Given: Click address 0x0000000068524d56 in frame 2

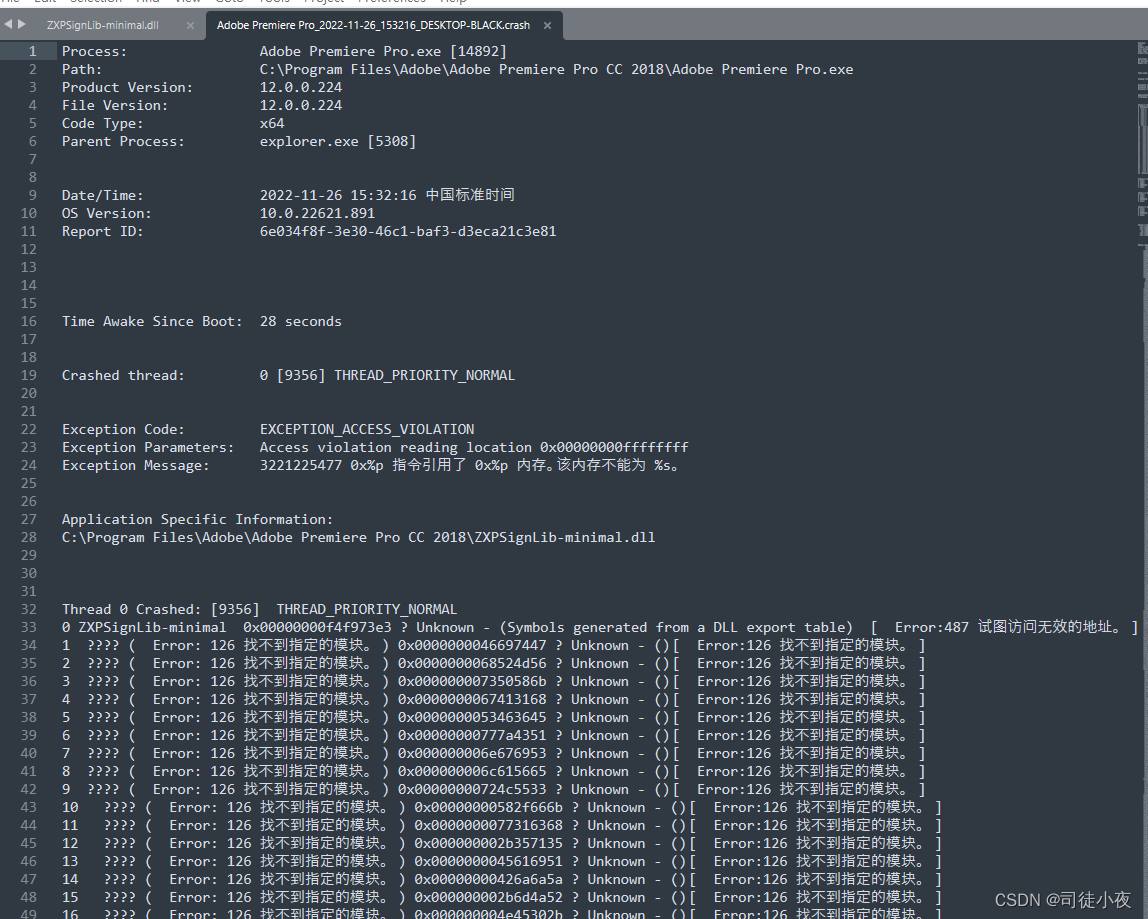Looking at the screenshot, I should pyautogui.click(x=472, y=663).
